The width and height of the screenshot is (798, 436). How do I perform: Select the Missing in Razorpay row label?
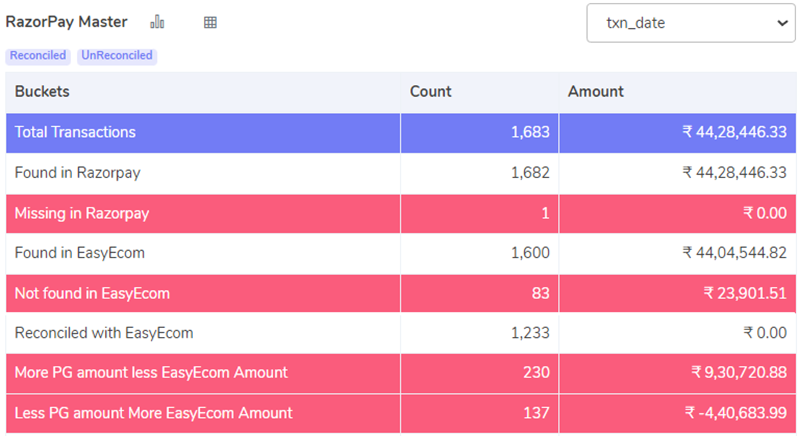pyautogui.click(x=82, y=213)
